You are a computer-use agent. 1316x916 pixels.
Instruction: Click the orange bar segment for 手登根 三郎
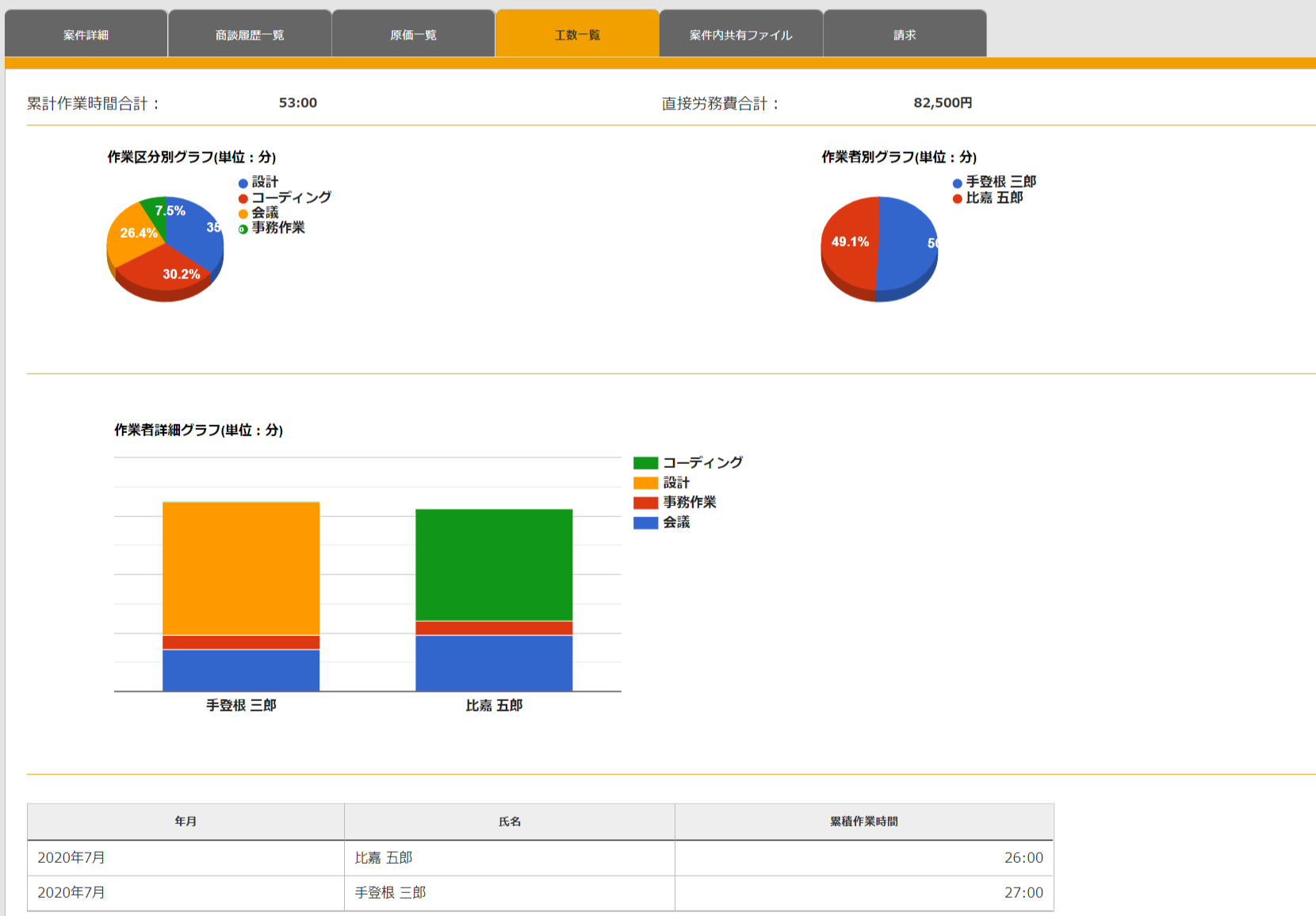click(241, 568)
